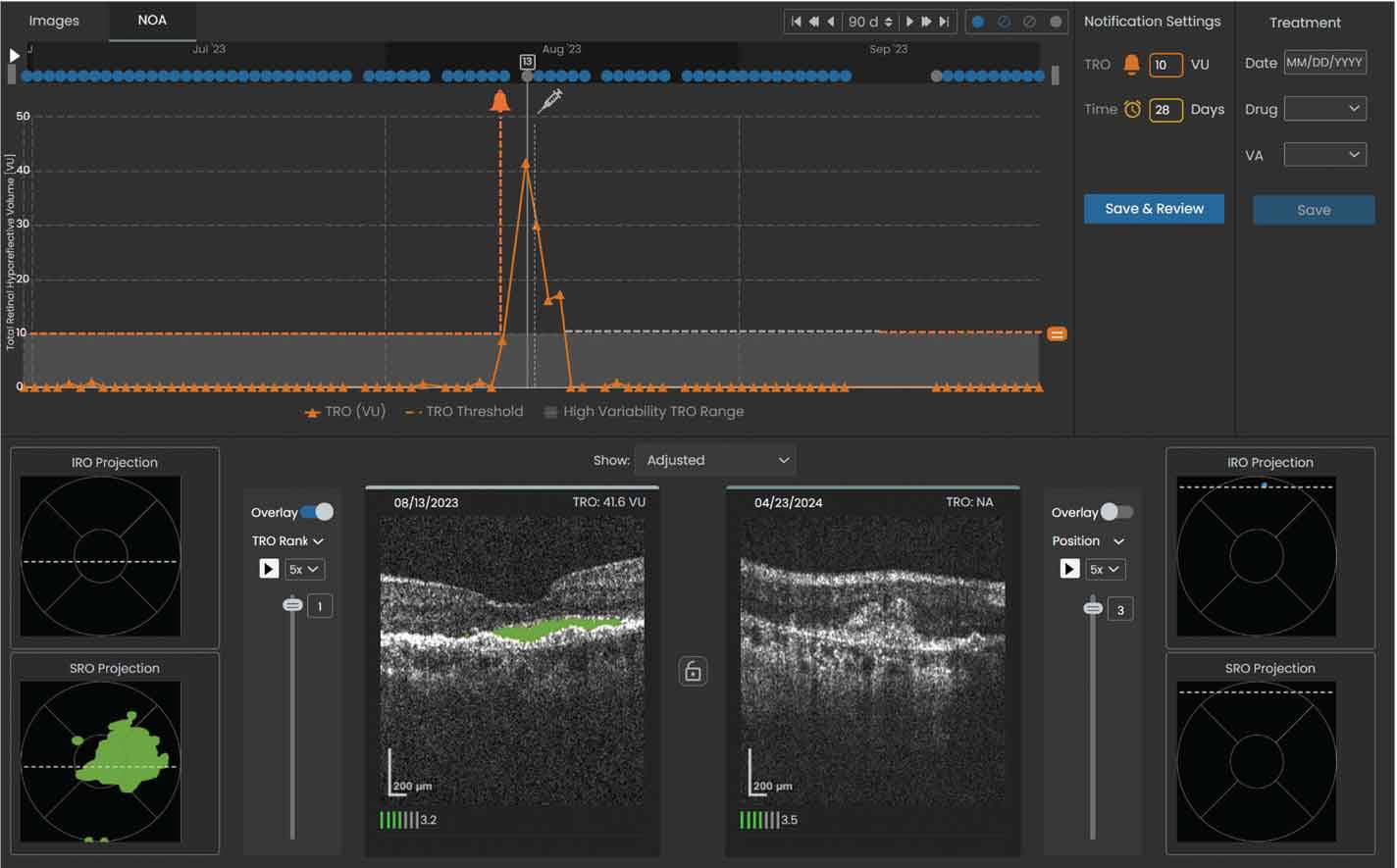Image resolution: width=1397 pixels, height=868 pixels.
Task: Skip to the last timeline date
Action: pos(944,22)
